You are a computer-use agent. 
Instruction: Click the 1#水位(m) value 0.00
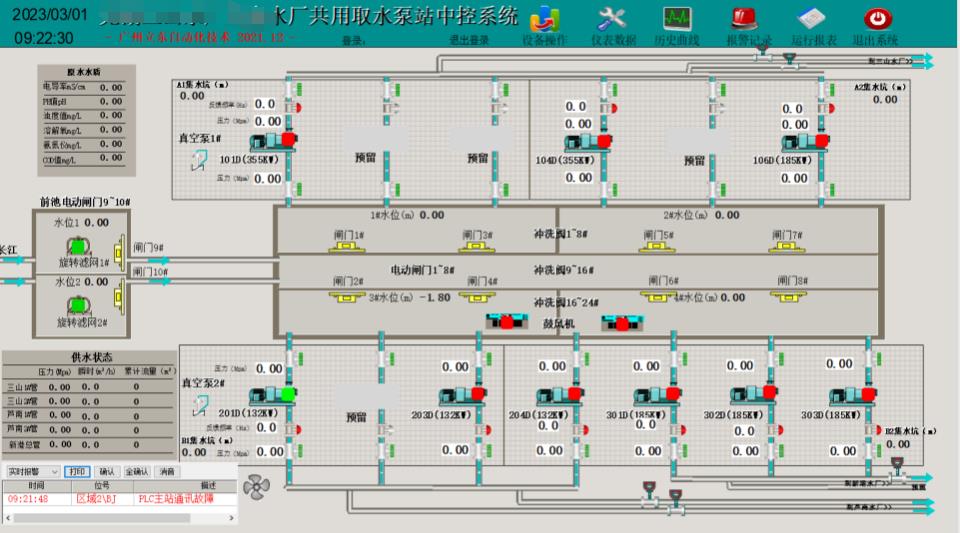tap(432, 215)
